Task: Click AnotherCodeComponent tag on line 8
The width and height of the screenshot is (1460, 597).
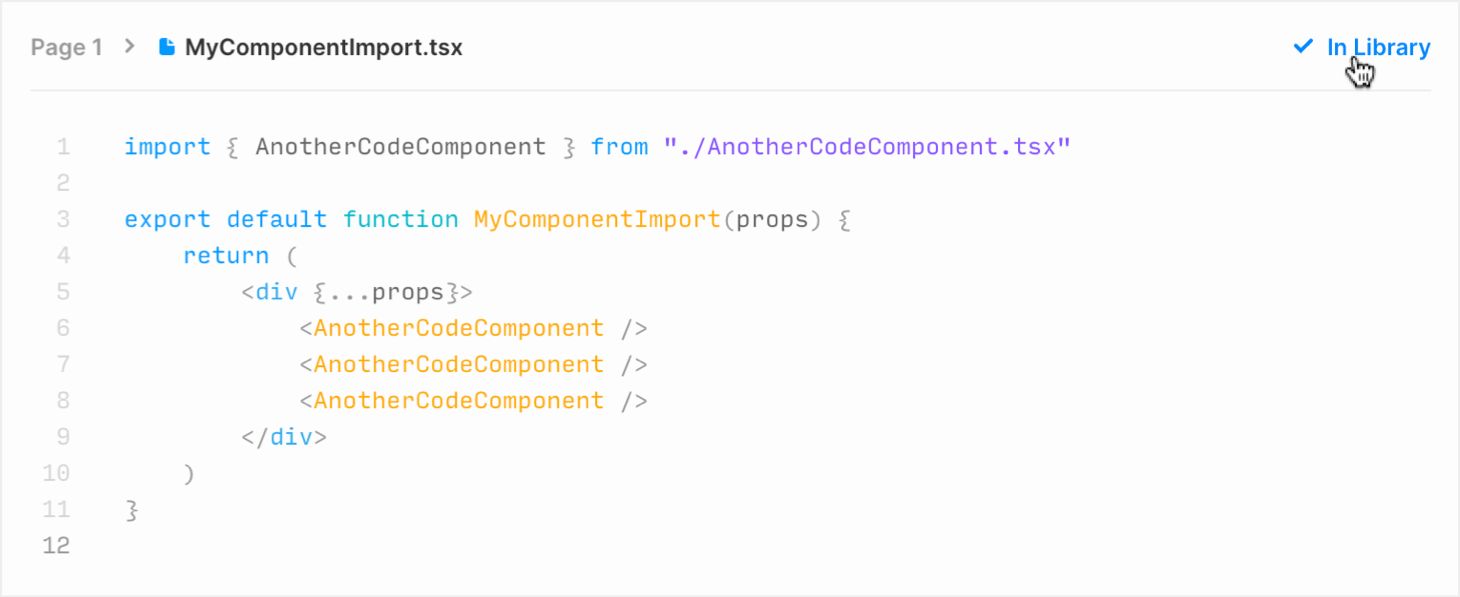Action: coord(459,400)
